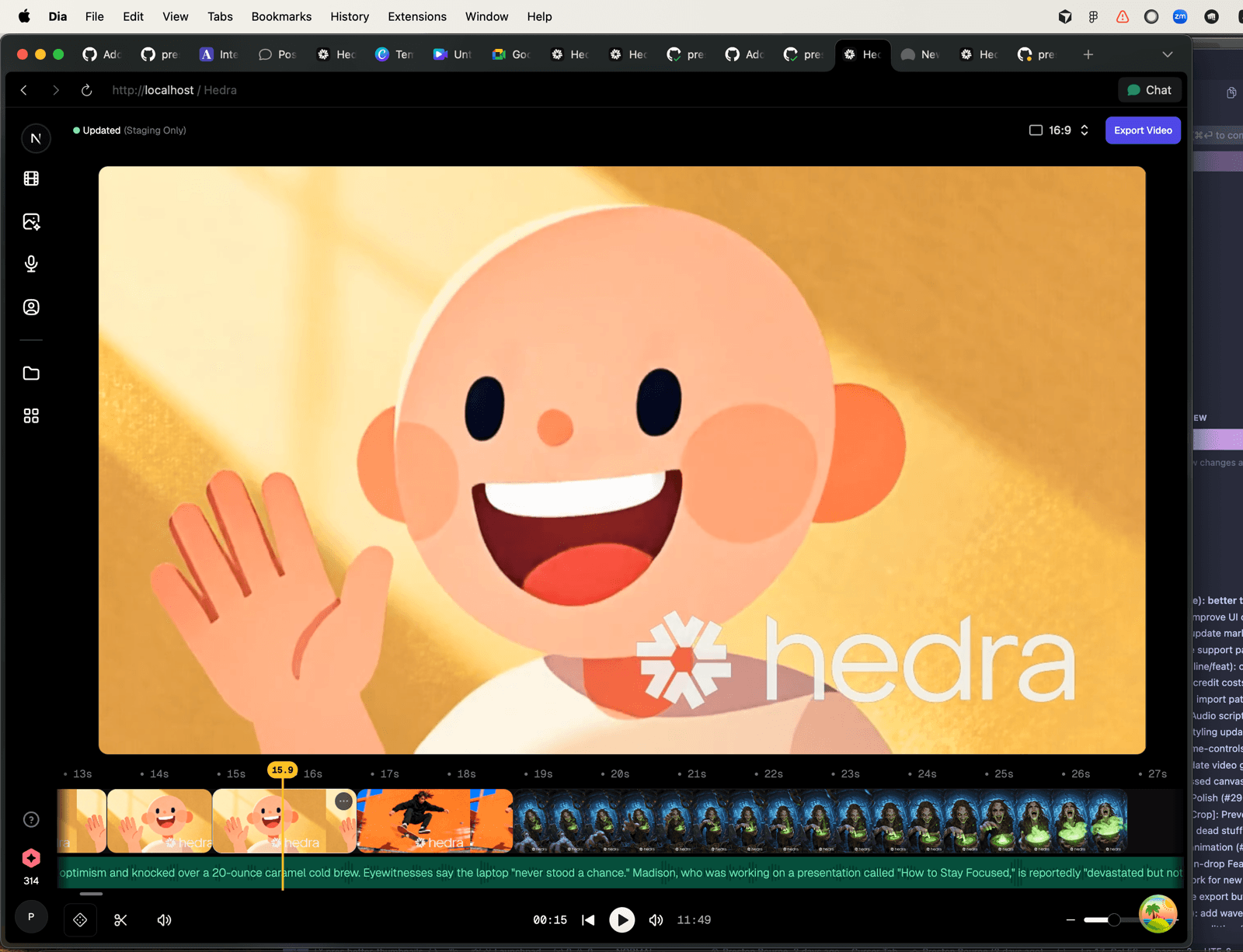Open the Chat button
Image resolution: width=1243 pixels, height=952 pixels.
coord(1150,90)
